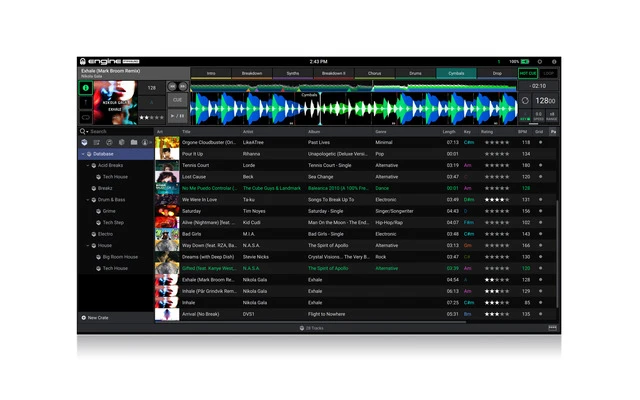Click the Nikola Gala Exhale album artwork
The height and width of the screenshot is (400, 640).
pyautogui.click(x=115, y=102)
